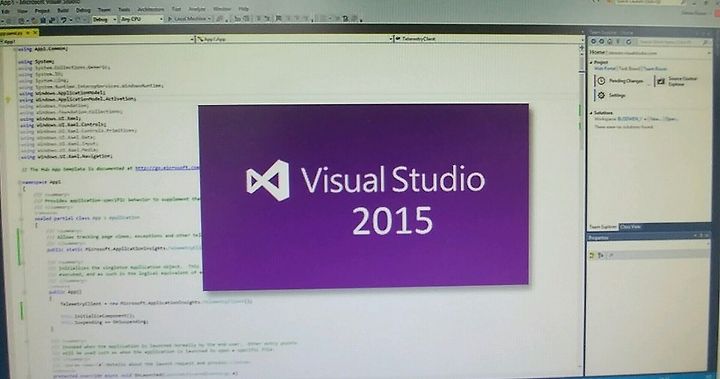Click the Settings gear icon
Image resolution: width=720 pixels, height=379 pixels.
601,95
